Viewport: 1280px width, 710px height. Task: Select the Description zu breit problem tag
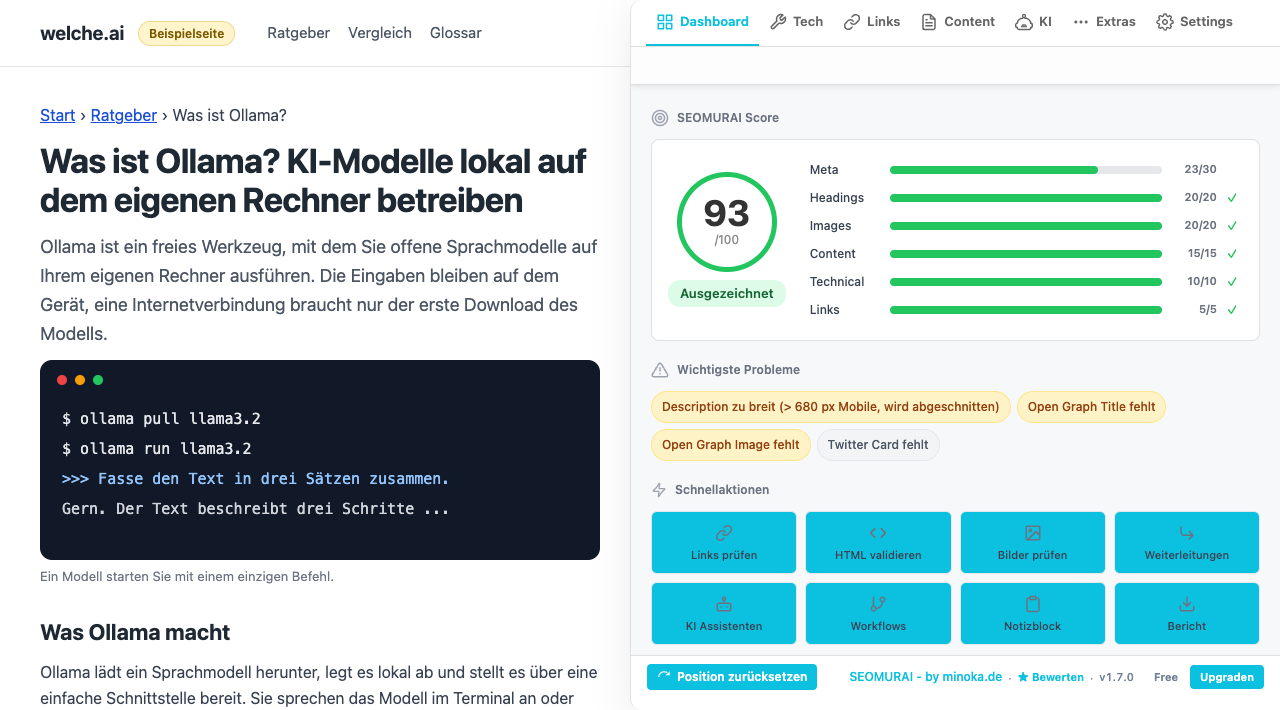tap(830, 407)
